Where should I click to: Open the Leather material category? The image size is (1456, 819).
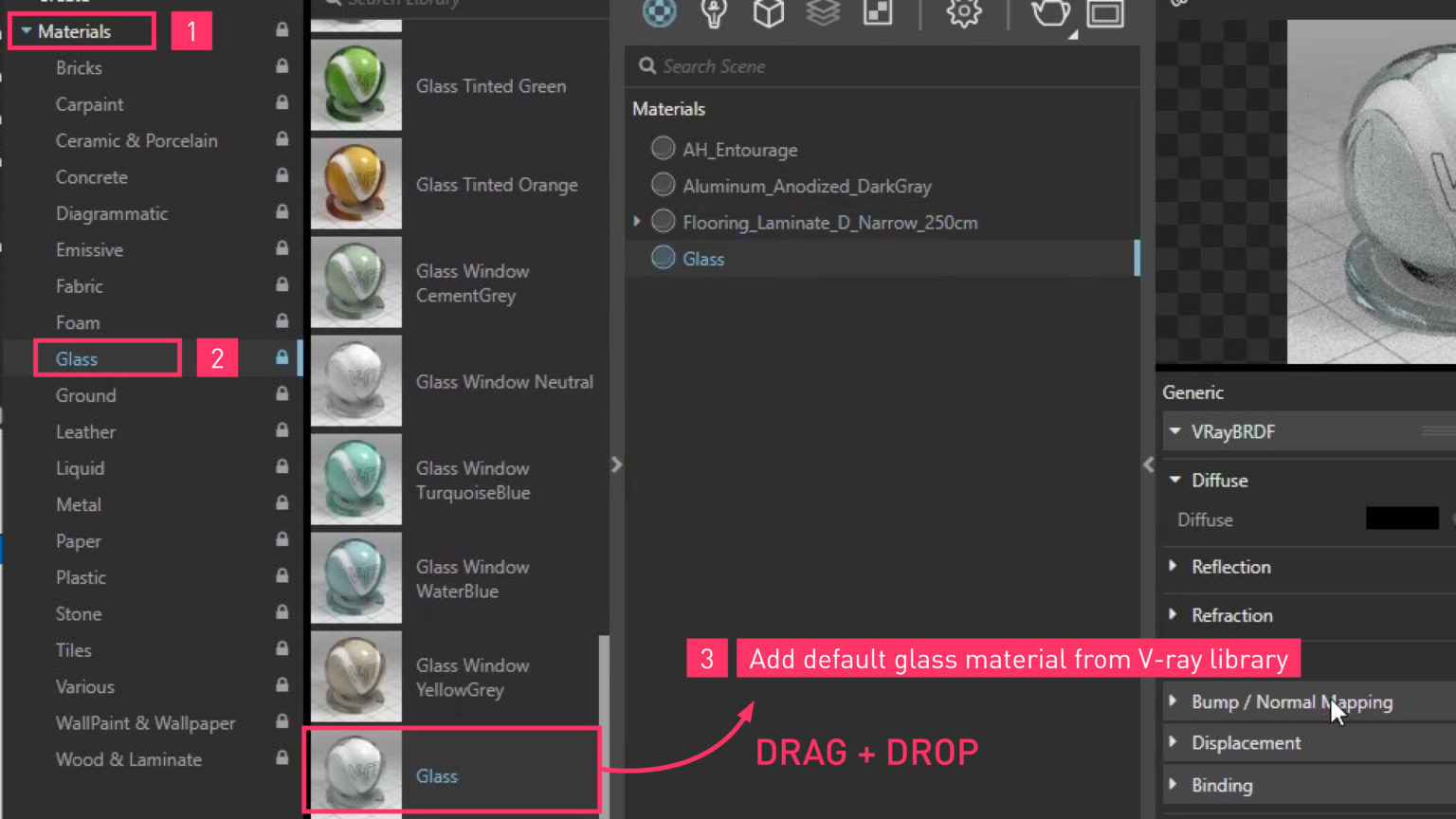tap(85, 431)
